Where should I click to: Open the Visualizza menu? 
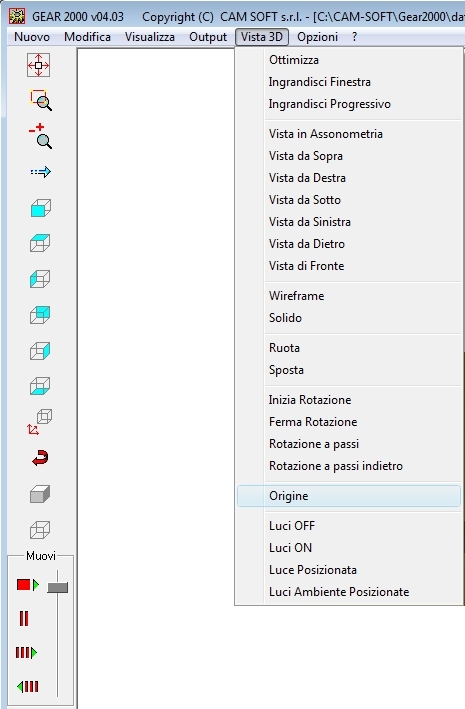pos(150,37)
